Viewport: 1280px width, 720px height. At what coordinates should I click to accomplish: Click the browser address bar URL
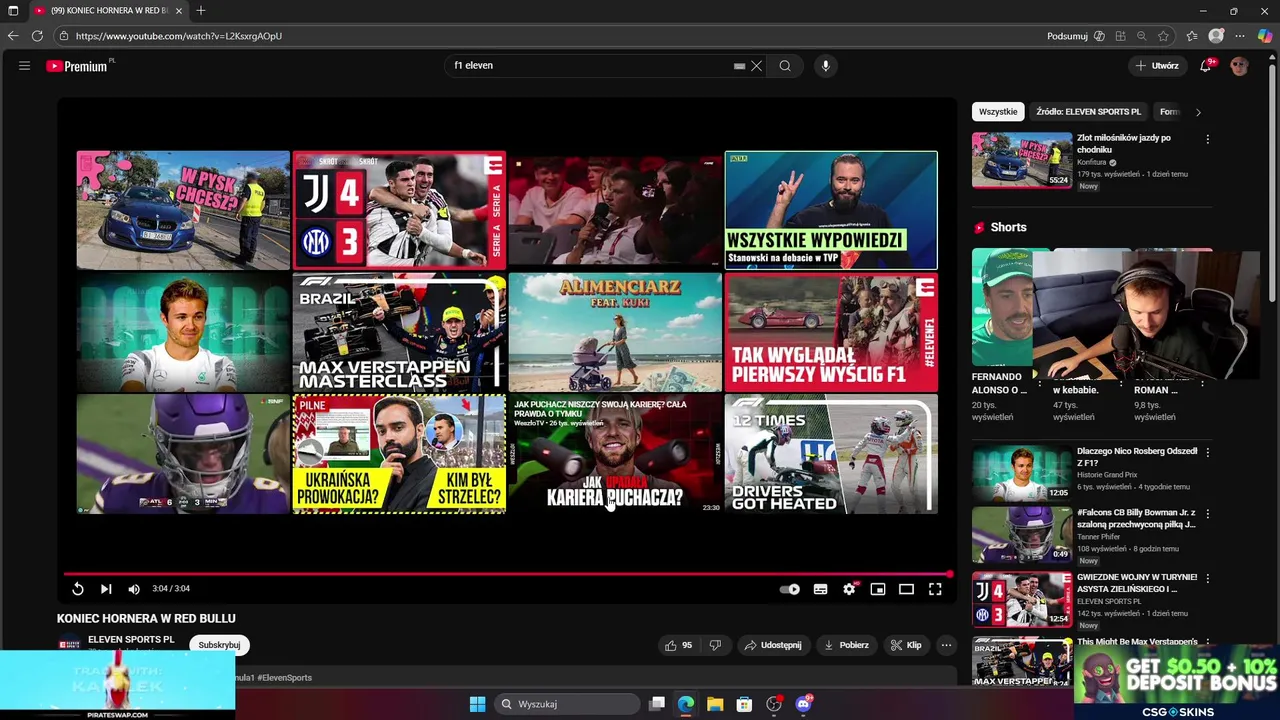(x=178, y=36)
